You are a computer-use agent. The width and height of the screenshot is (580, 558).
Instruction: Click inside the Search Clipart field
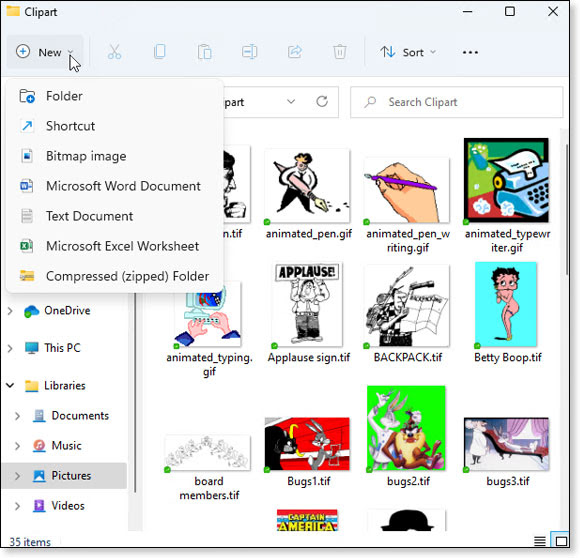457,102
